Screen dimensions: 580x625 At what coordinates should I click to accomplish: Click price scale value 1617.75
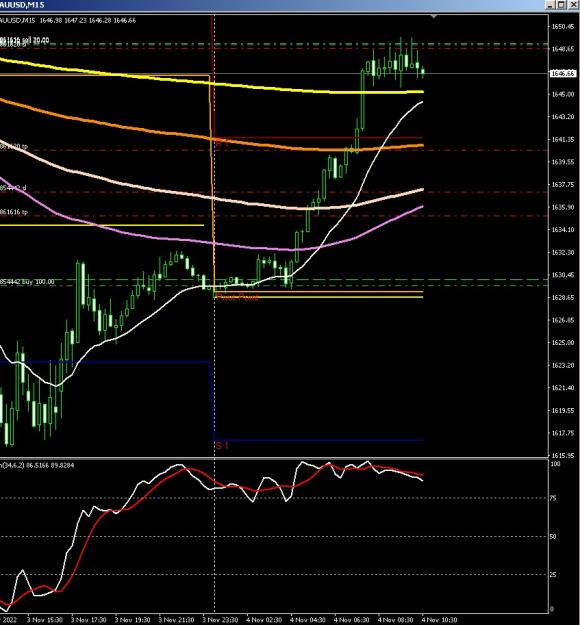[x=563, y=433]
